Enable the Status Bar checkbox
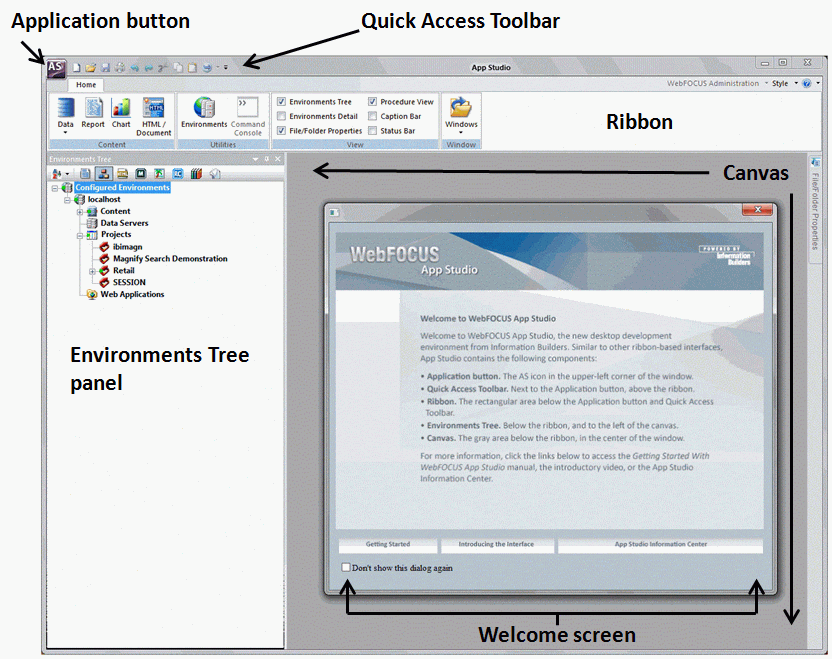This screenshot has height=659, width=832. tap(372, 131)
